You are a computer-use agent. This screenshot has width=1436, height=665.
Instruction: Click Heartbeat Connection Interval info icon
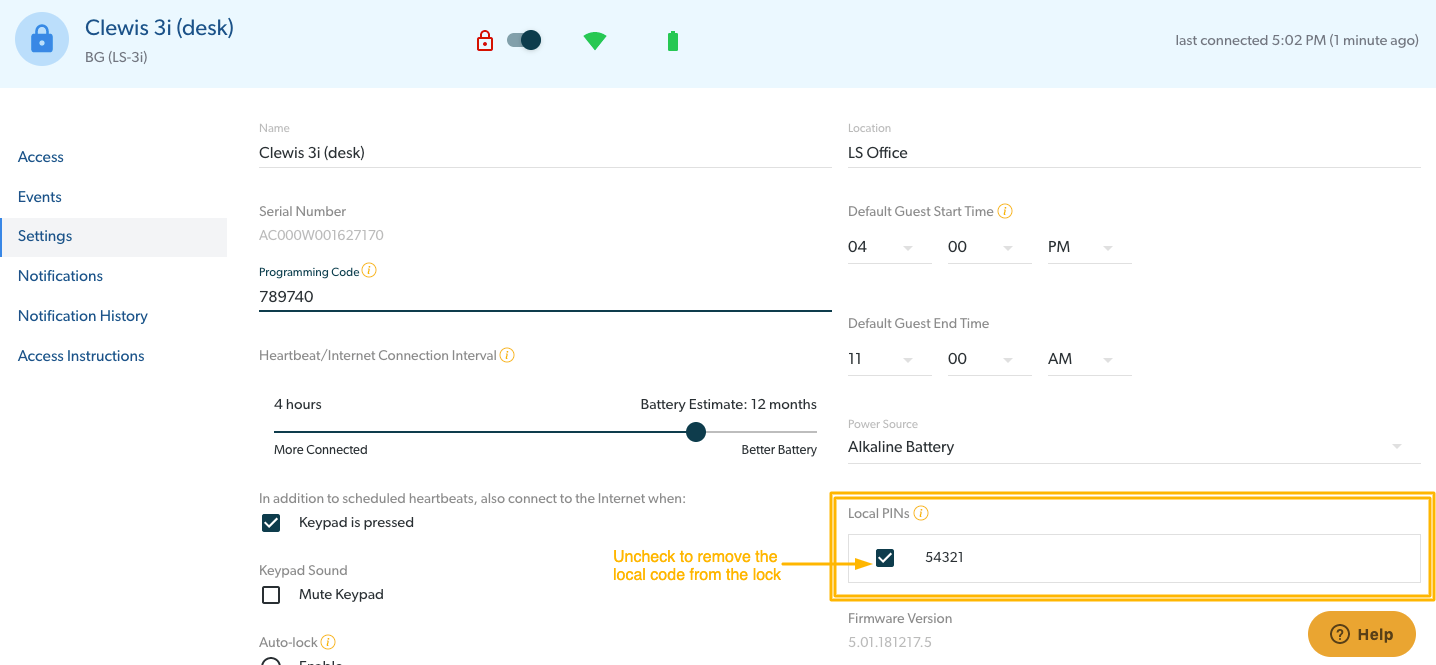pos(507,355)
